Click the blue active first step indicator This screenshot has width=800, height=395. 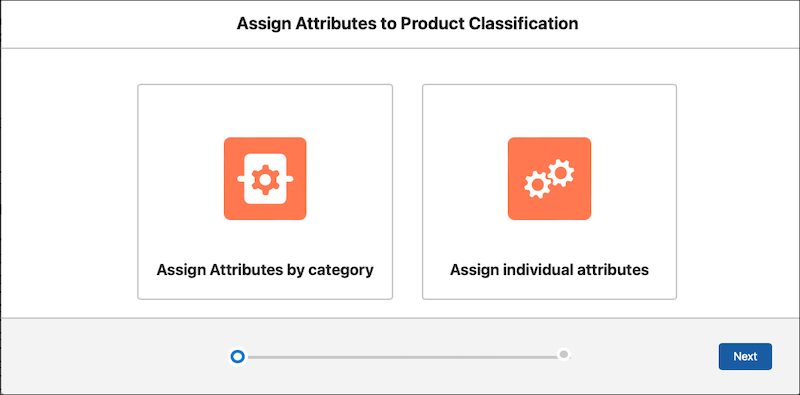(237, 356)
